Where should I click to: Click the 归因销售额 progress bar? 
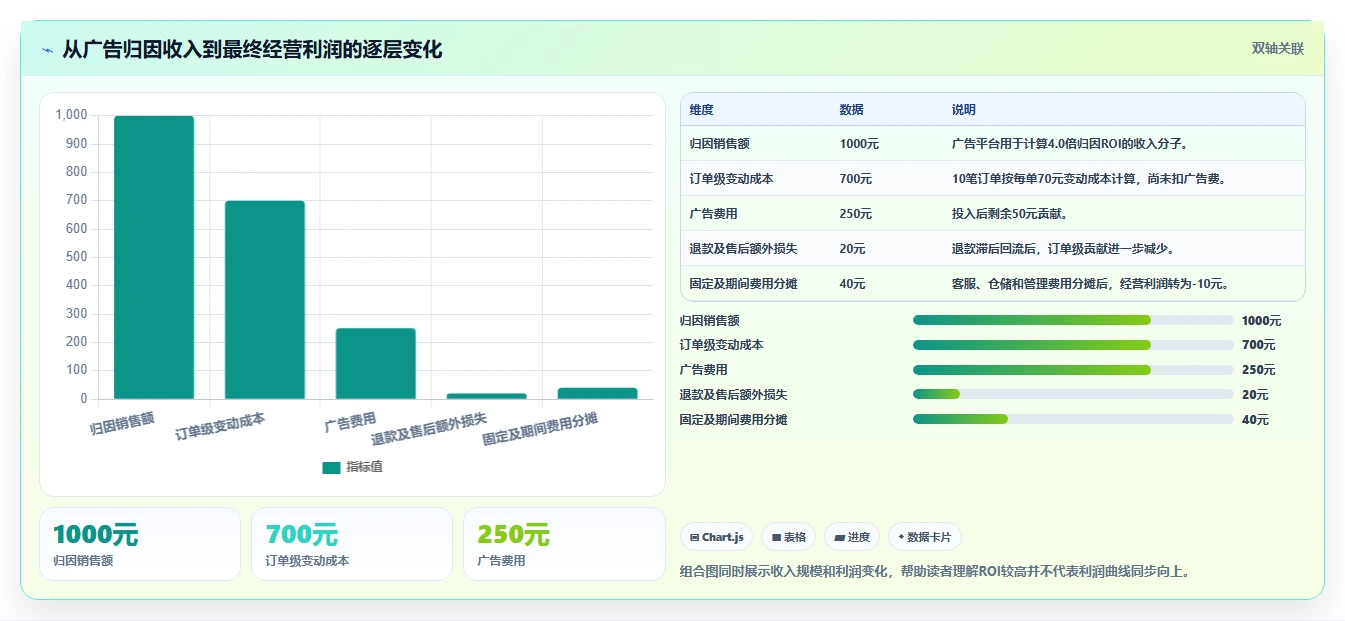(1073, 320)
